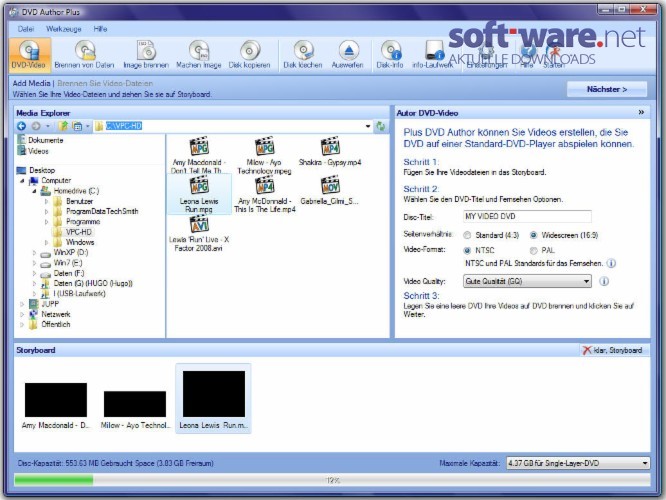Select Shakira - Gypsy.mp4 file
The image size is (666, 500).
(x=330, y=152)
